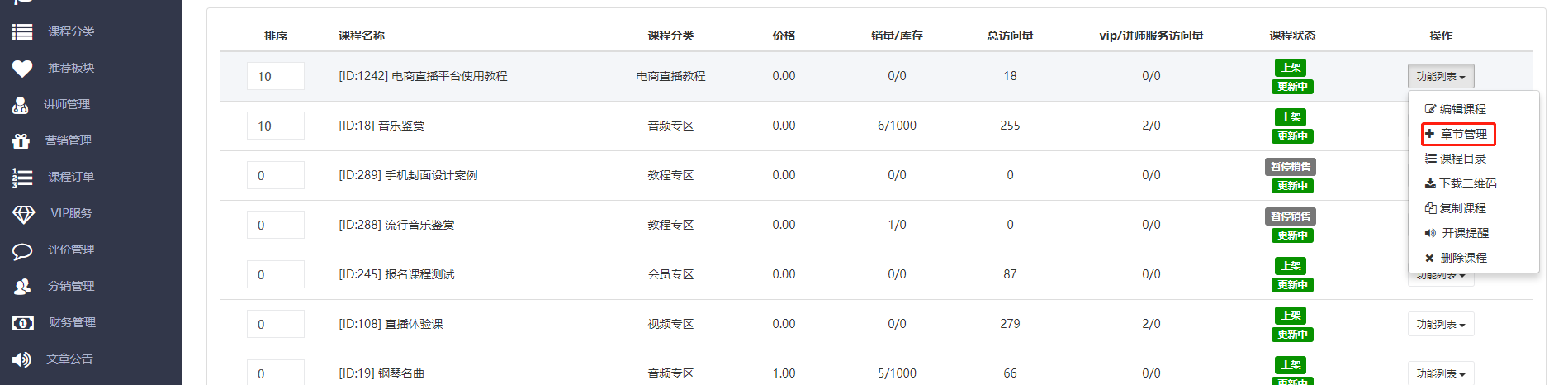Choose 章节管理 from the dropdown menu
The width and height of the screenshot is (1568, 385).
[x=1458, y=134]
